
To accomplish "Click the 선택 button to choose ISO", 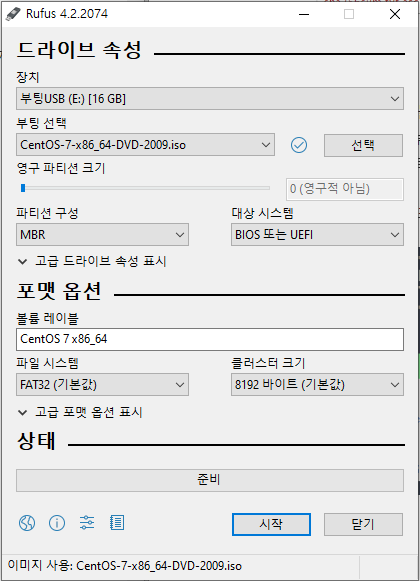I will 363,145.
